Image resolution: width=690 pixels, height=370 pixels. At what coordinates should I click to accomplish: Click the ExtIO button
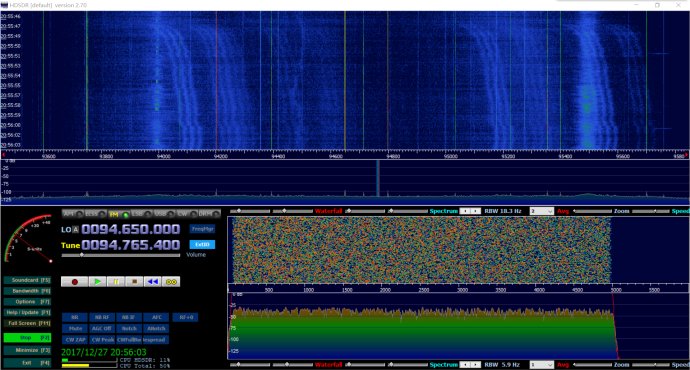tap(202, 244)
